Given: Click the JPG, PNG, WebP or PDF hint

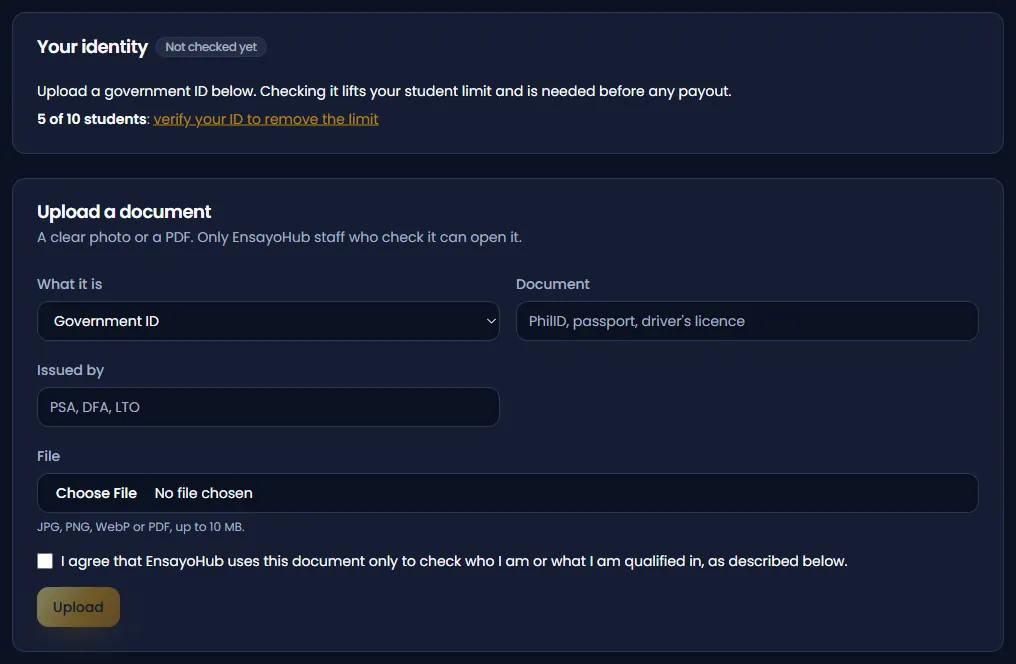Looking at the screenshot, I should pyautogui.click(x=141, y=527).
